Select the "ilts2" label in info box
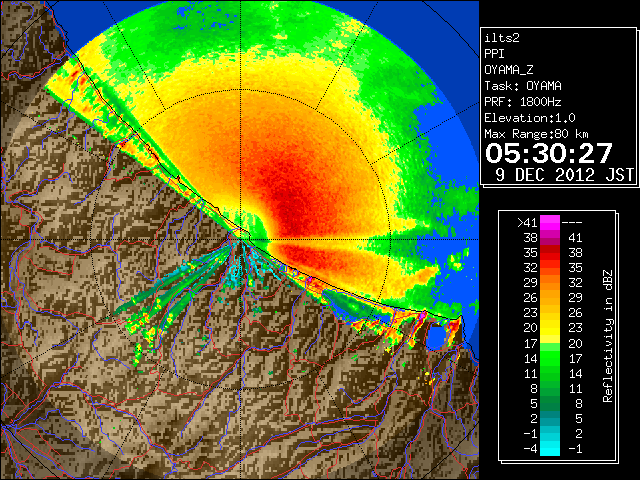Screen dimensions: 640x480 pos(502,38)
